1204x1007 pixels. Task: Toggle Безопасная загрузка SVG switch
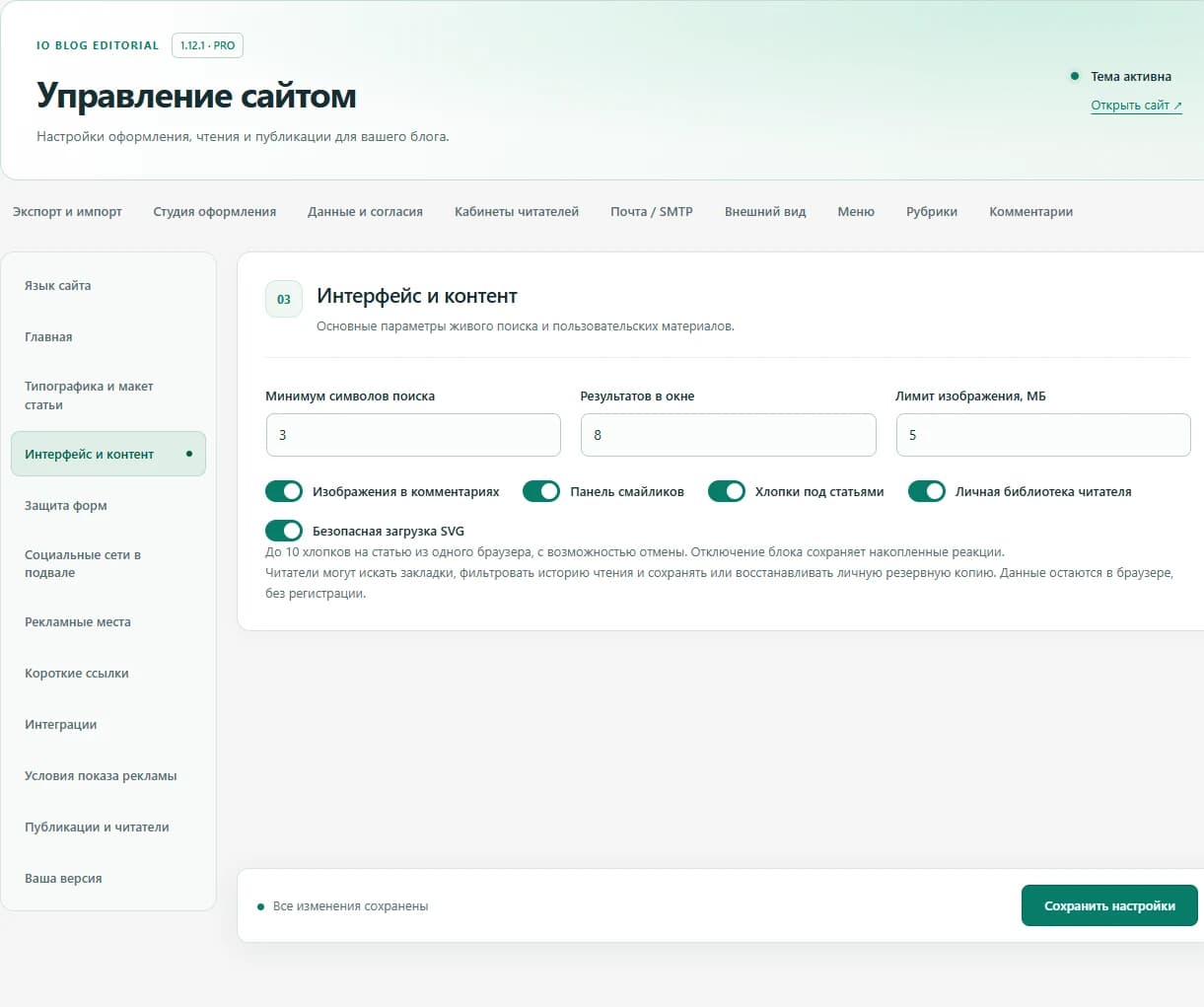(284, 531)
